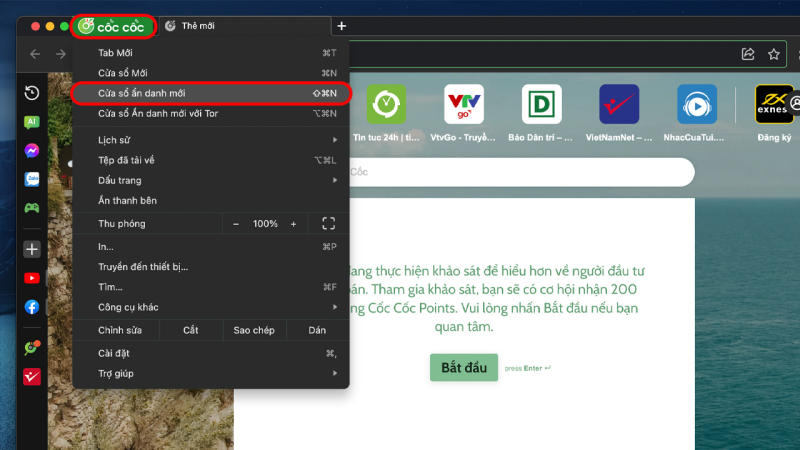Go forward with the forward arrow

click(61, 54)
